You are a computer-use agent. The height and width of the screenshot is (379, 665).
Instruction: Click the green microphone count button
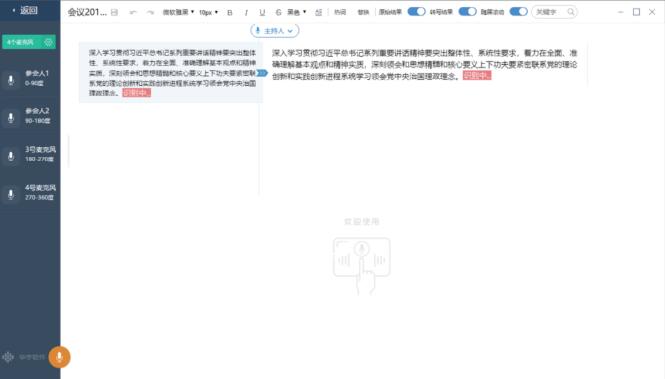(x=29, y=42)
